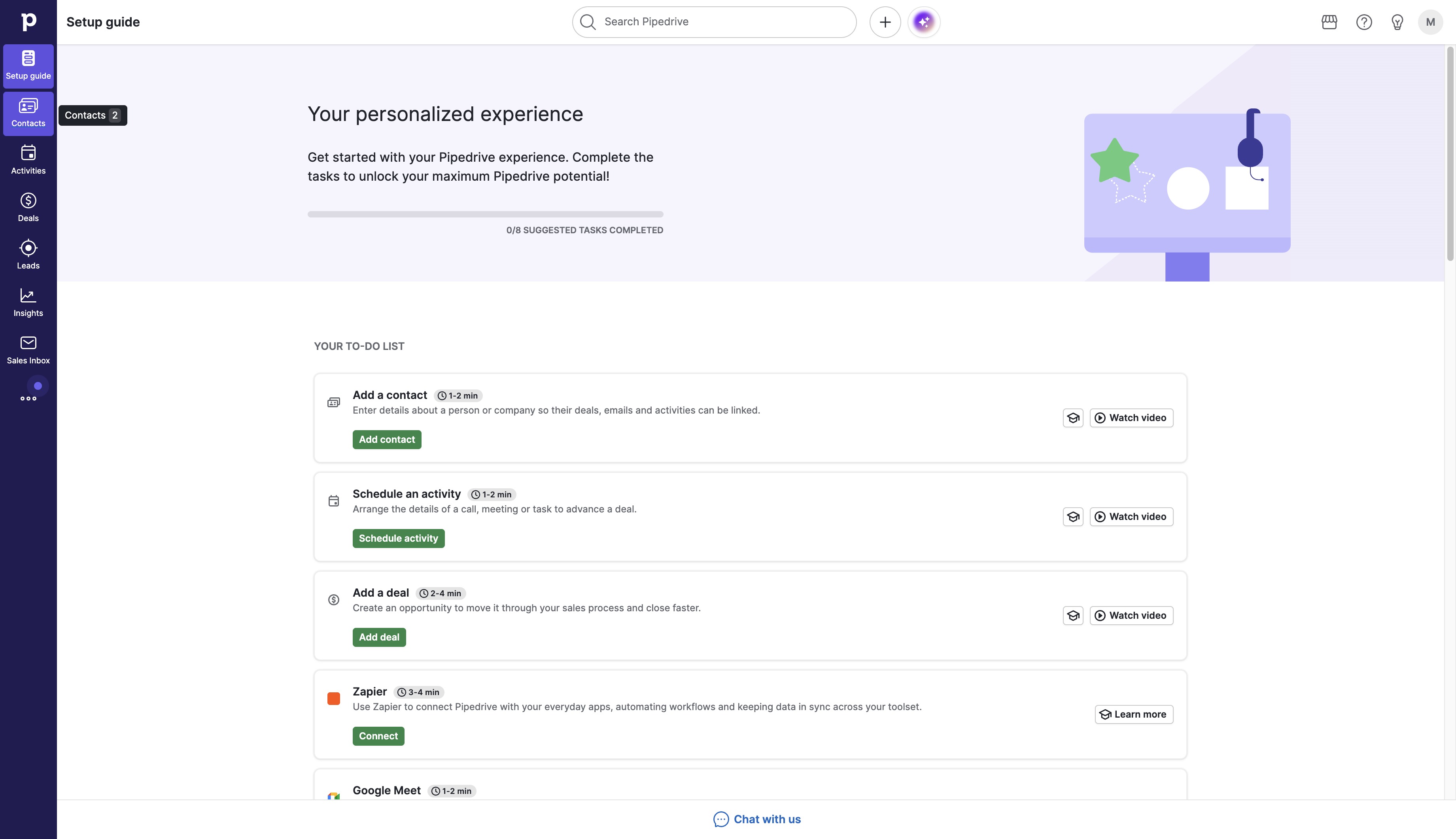Open the AI assistant sparkle button
The height and width of the screenshot is (839, 1456).
924,22
